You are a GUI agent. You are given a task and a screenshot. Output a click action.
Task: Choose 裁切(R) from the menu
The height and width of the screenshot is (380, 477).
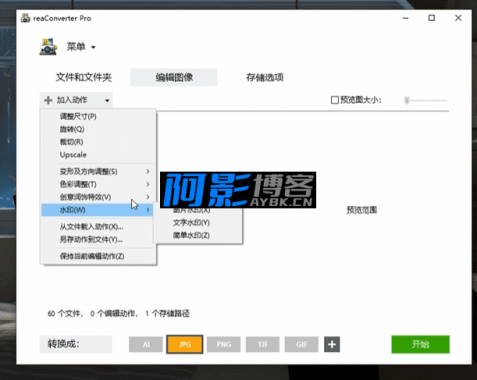98,142
